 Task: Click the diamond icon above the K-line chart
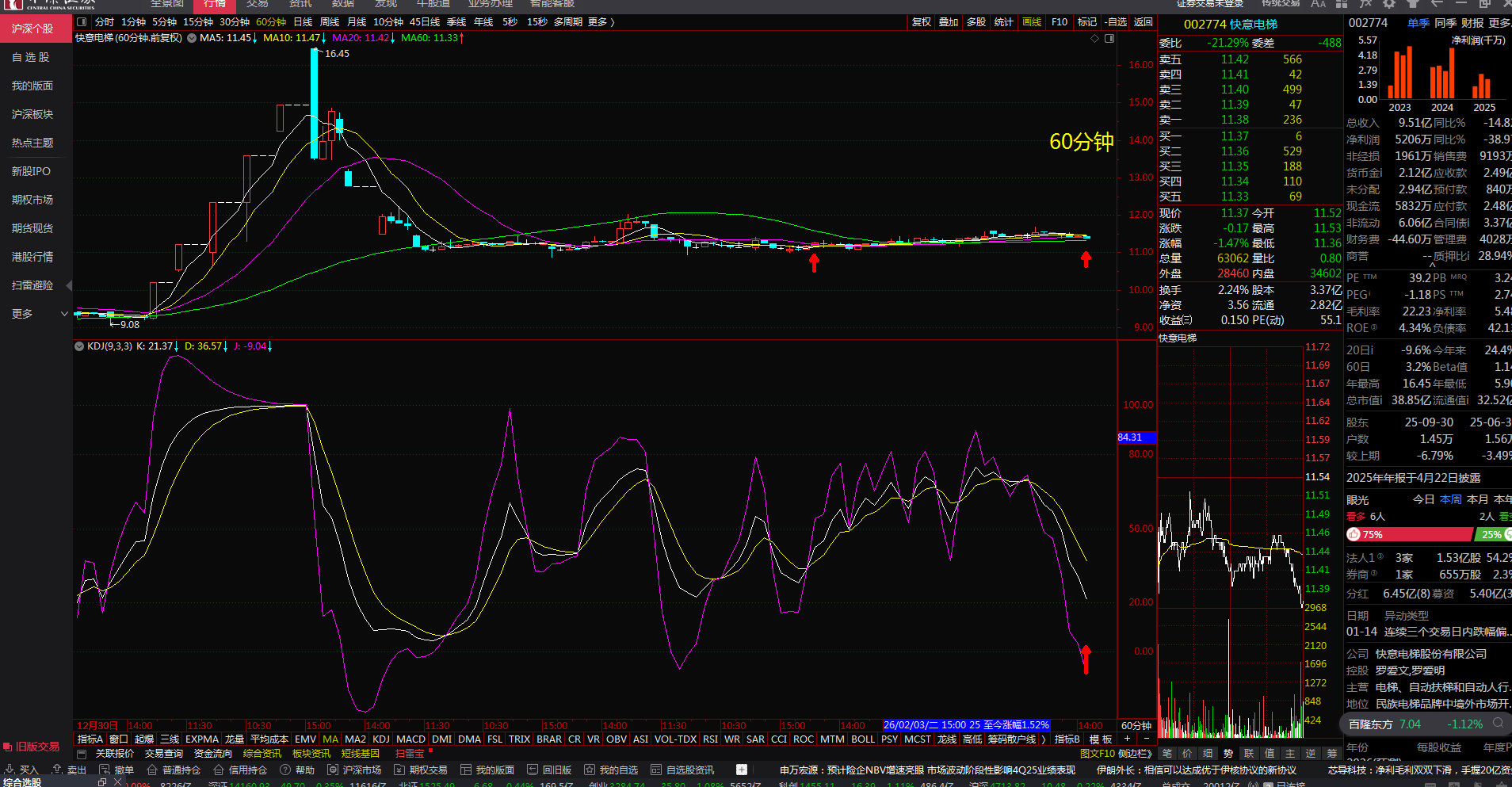pos(1095,38)
